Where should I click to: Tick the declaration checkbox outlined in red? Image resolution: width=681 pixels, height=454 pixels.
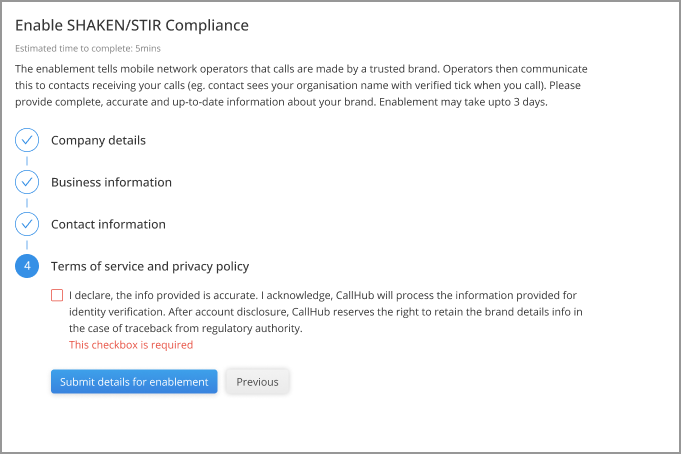(x=57, y=295)
